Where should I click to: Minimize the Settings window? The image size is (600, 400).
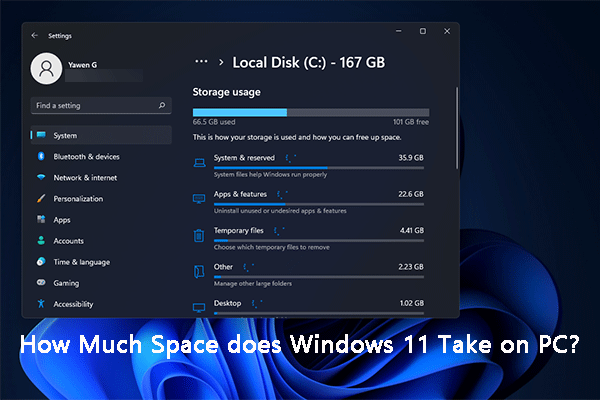point(399,31)
